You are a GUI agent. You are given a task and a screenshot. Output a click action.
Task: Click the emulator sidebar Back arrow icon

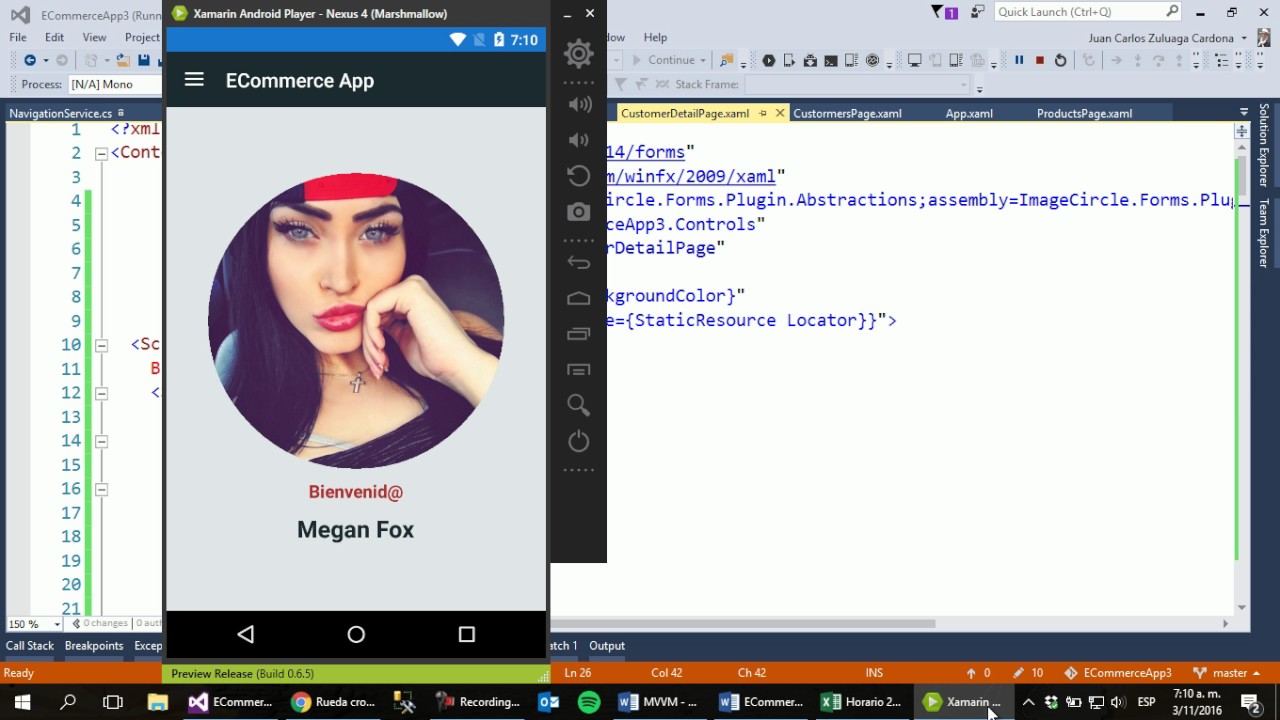click(x=578, y=263)
